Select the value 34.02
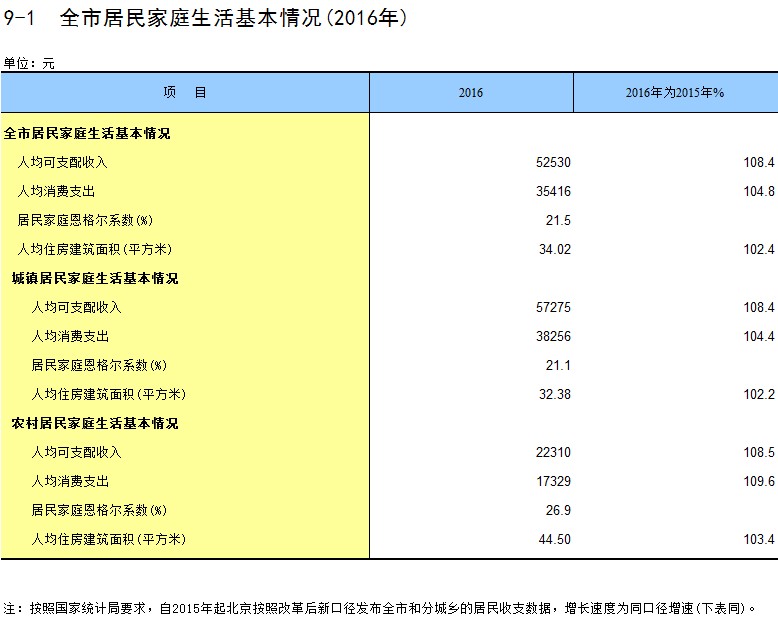The width and height of the screenshot is (778, 624). click(x=555, y=250)
